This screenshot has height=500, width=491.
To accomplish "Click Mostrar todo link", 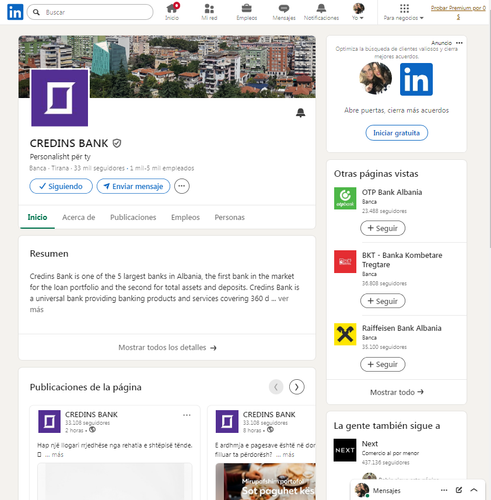I will coord(397,392).
